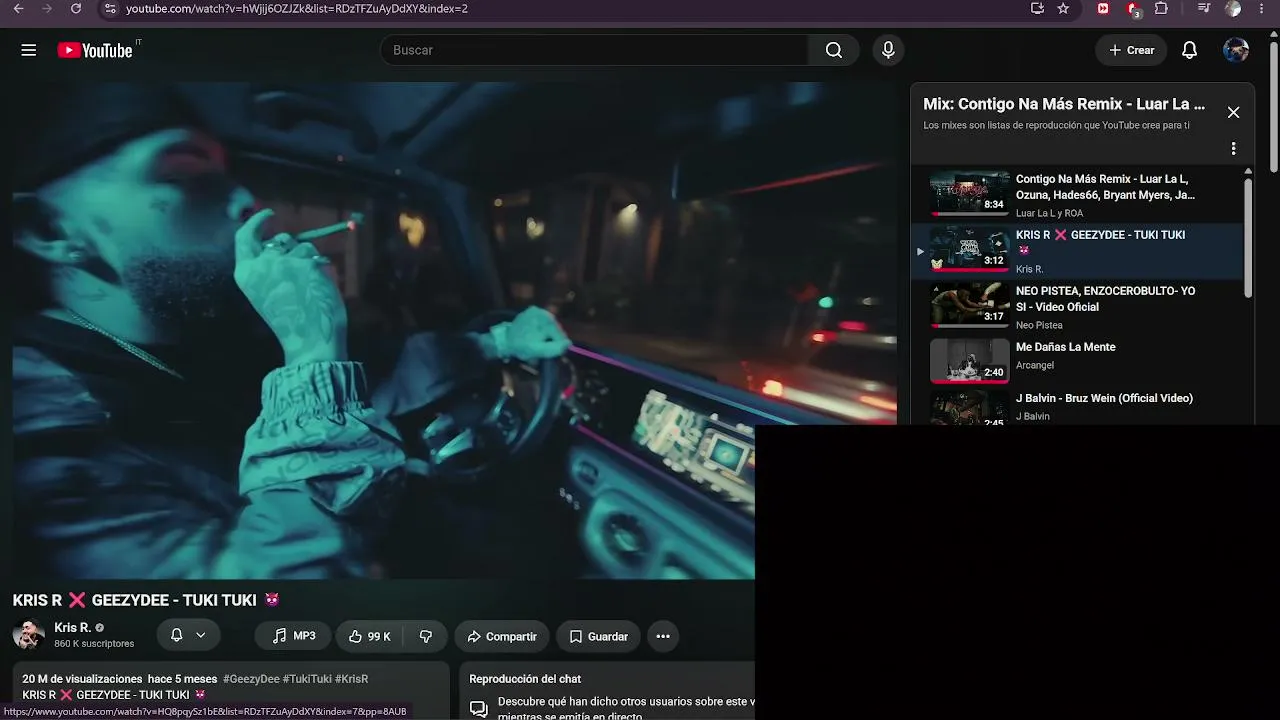Dislike the video with thumbs down
1280x720 pixels.
[x=426, y=636]
